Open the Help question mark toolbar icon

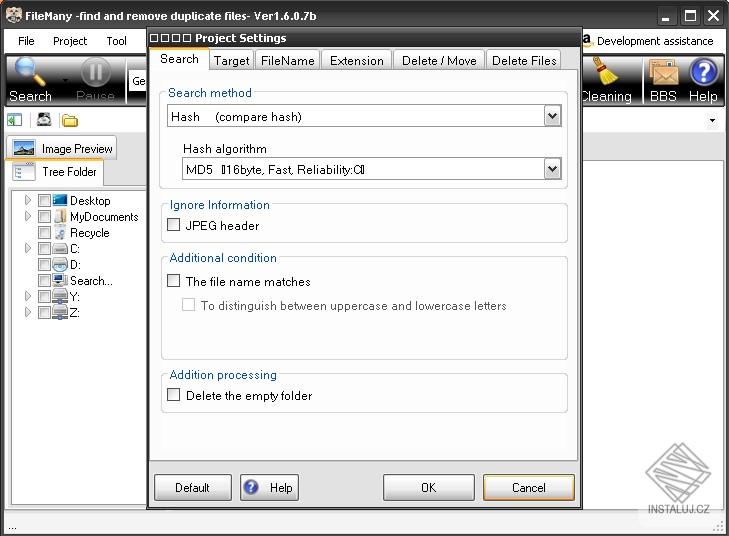point(703,72)
